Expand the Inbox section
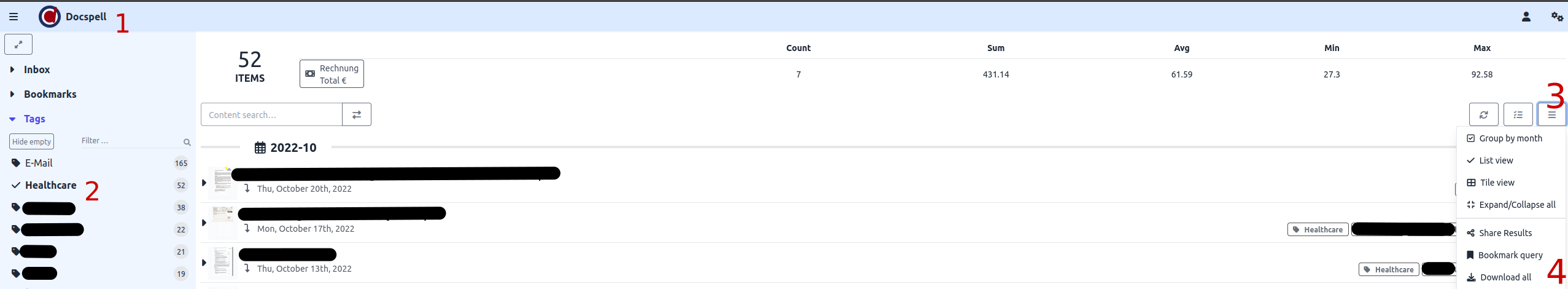The width and height of the screenshot is (1568, 289). tap(36, 69)
